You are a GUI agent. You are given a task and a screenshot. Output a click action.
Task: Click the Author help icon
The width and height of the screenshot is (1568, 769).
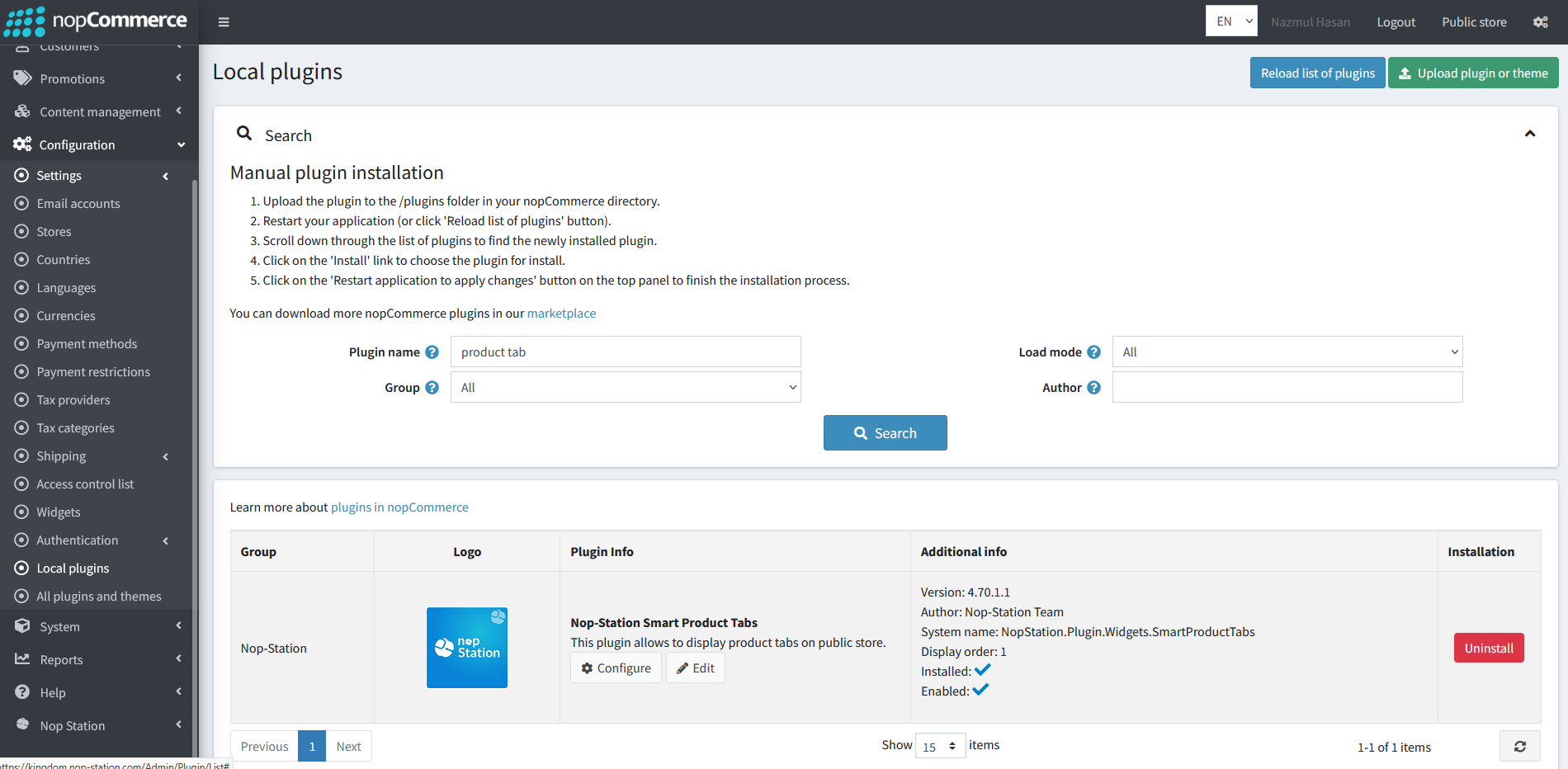pyautogui.click(x=1093, y=388)
